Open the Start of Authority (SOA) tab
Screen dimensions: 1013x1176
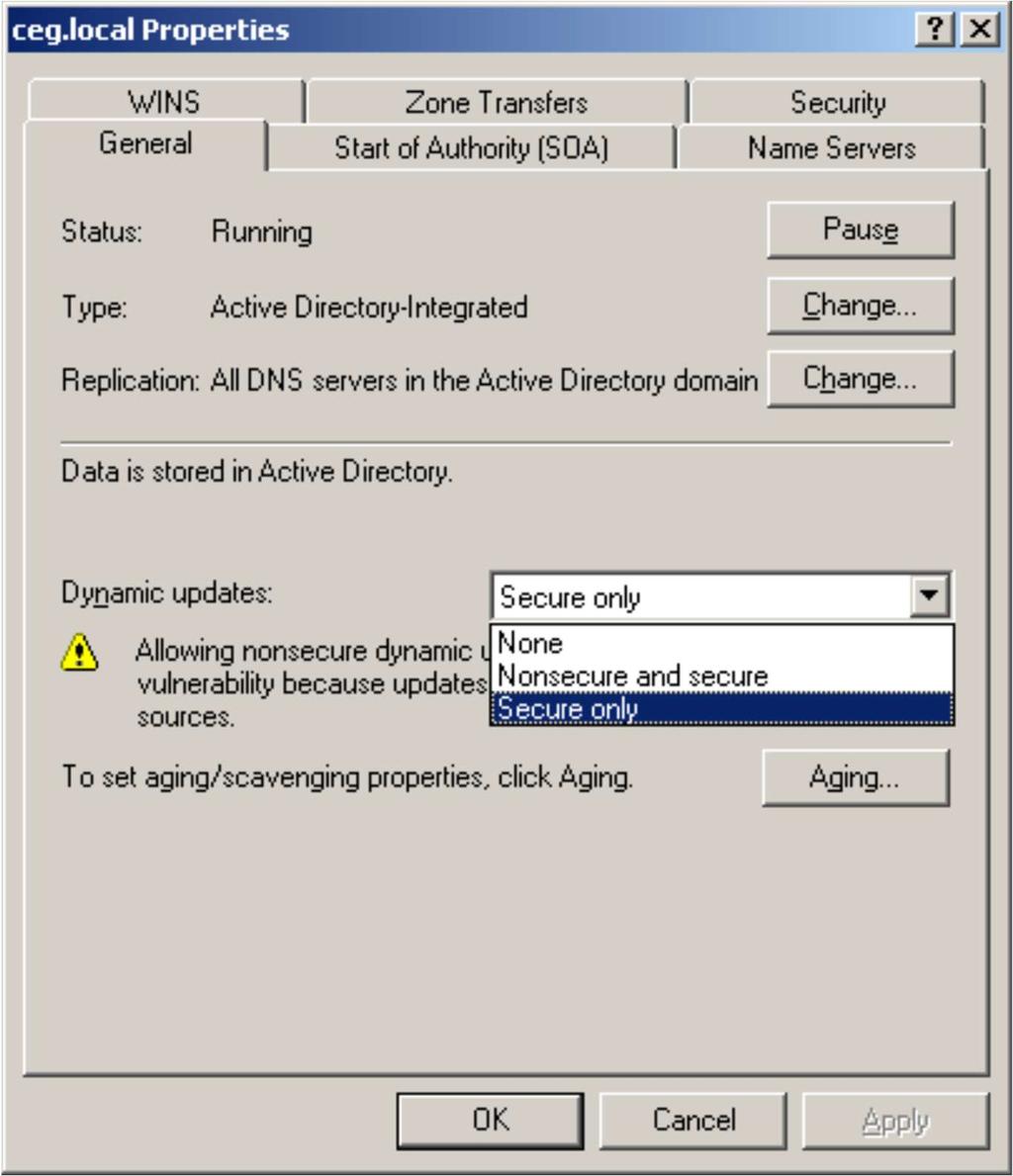click(471, 147)
